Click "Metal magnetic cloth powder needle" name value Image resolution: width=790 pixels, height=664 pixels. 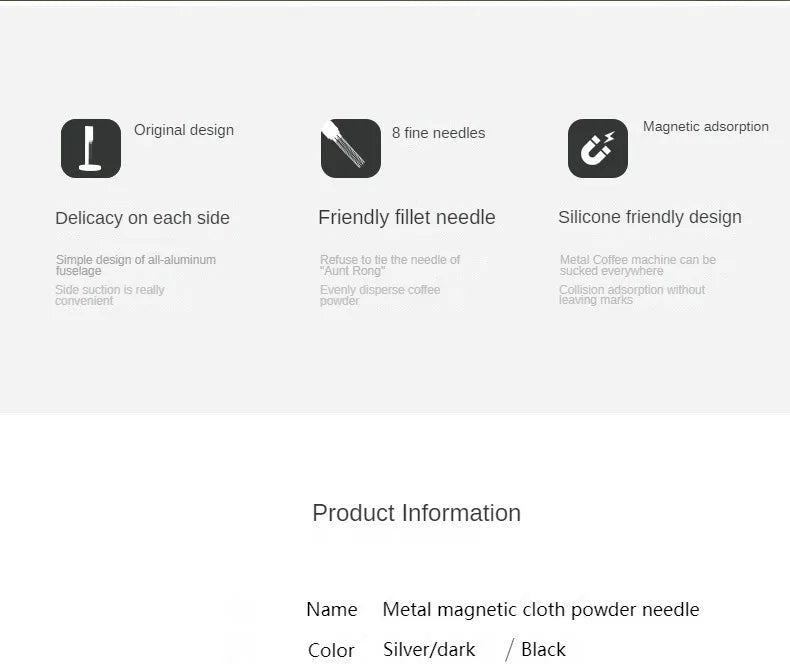click(541, 610)
